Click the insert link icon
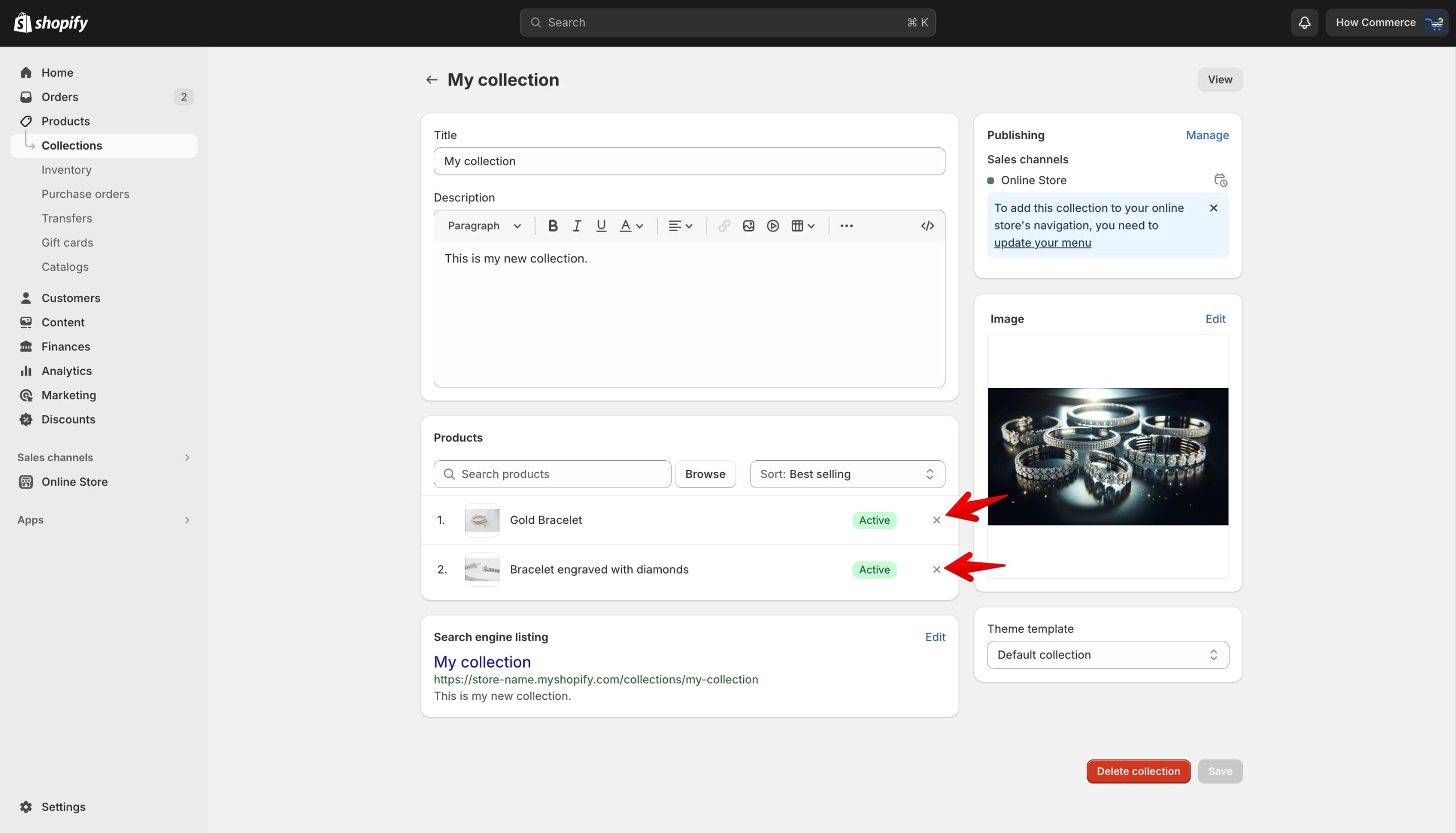Image resolution: width=1456 pixels, height=833 pixels. 724,226
